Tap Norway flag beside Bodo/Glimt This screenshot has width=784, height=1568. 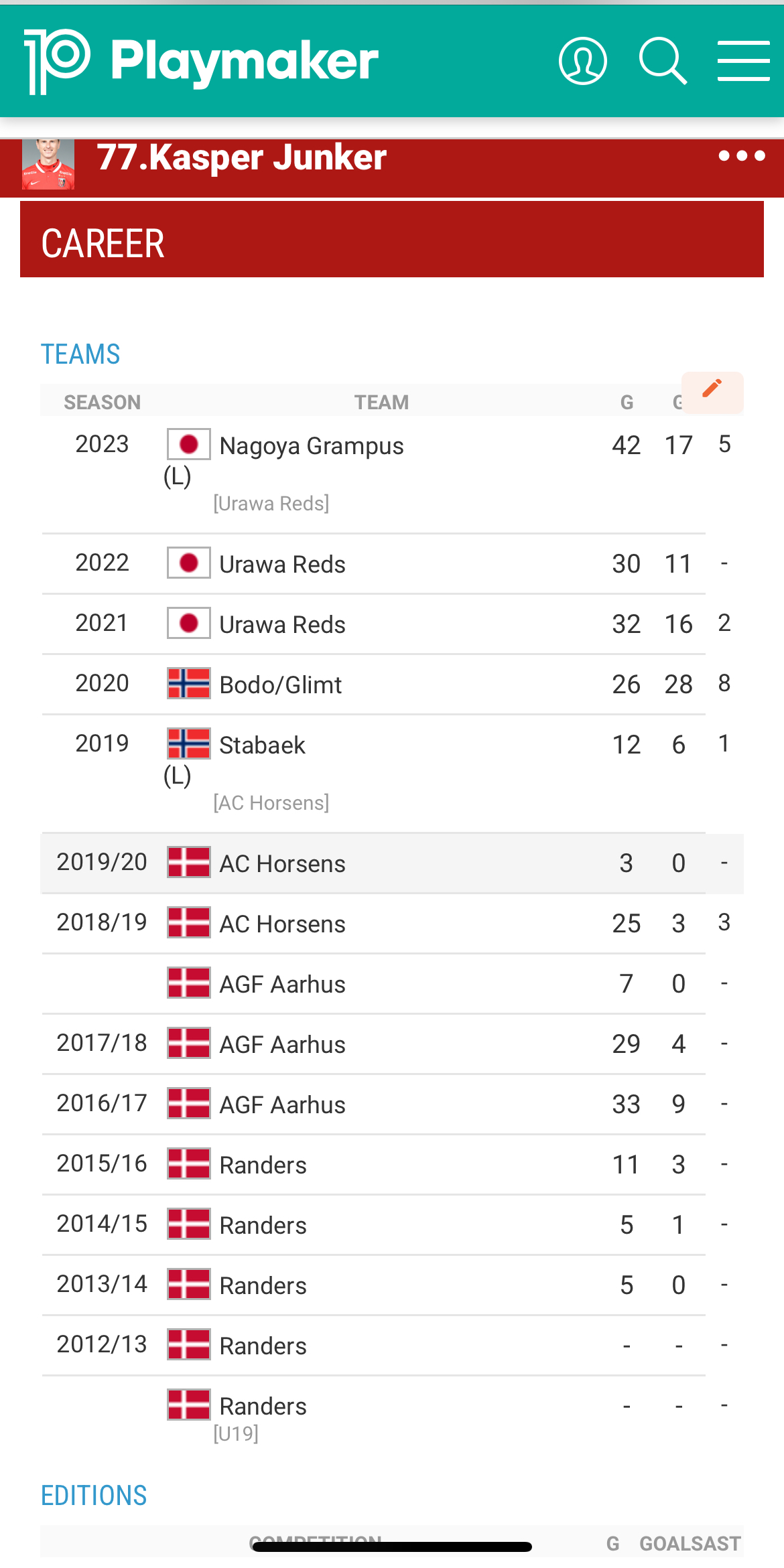188,683
